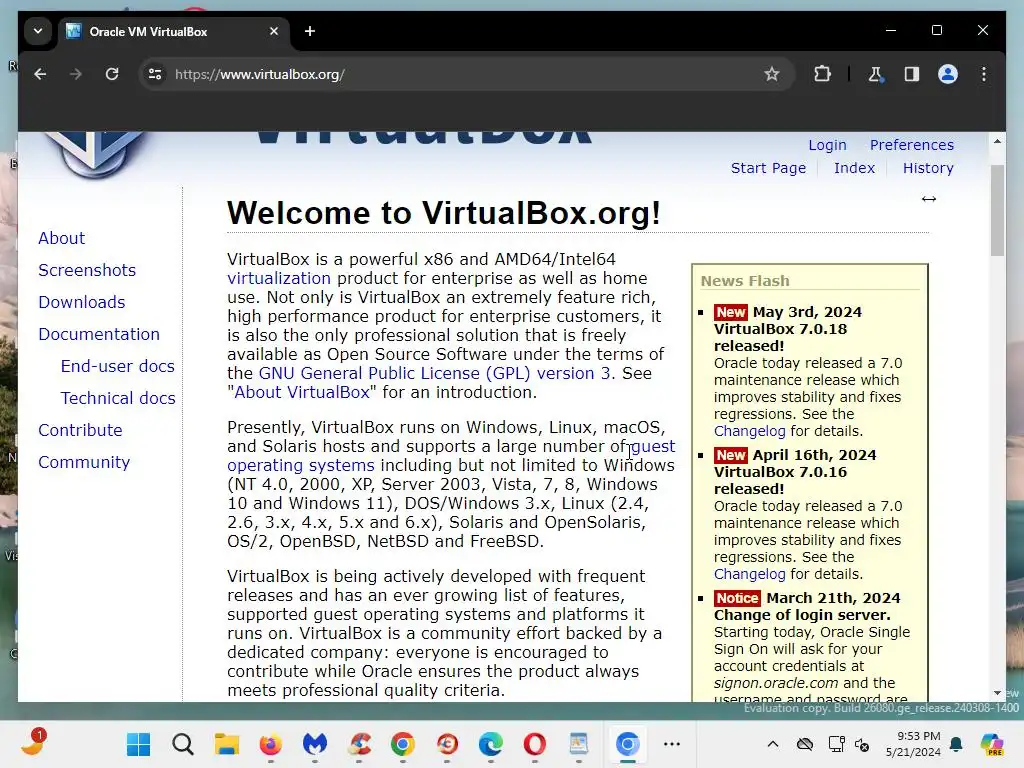Open Chrome Labs flask icon
1024x768 pixels.
[x=875, y=74]
